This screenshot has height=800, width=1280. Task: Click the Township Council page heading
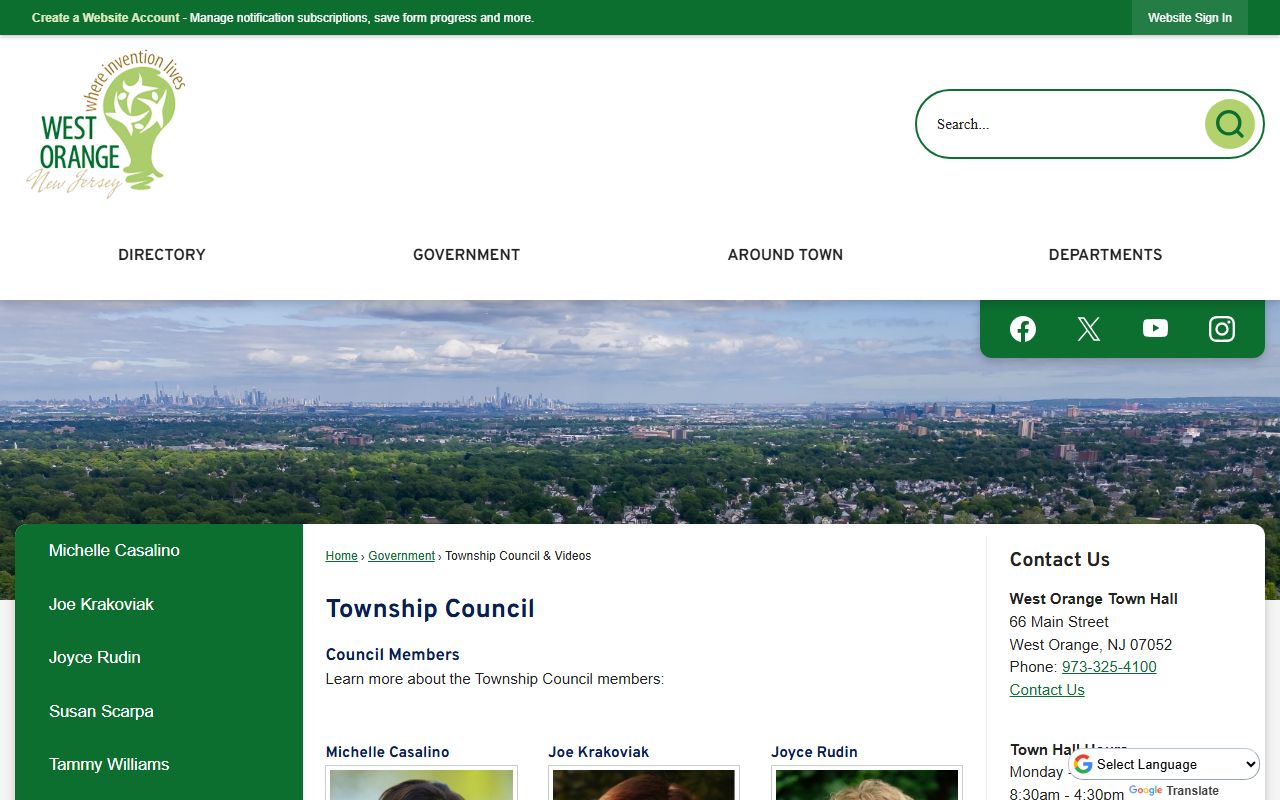pyautogui.click(x=430, y=609)
